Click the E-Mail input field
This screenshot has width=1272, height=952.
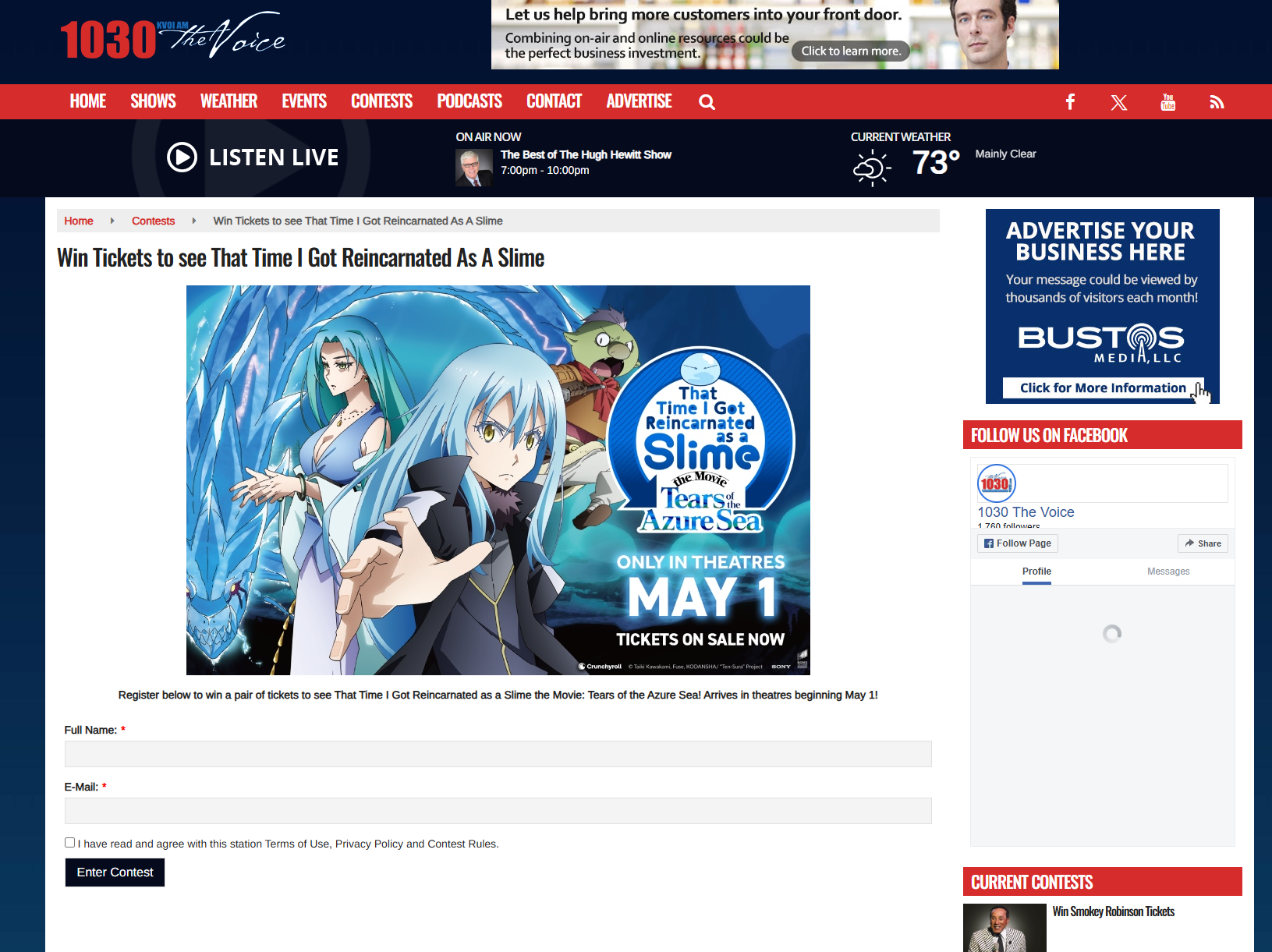[498, 811]
